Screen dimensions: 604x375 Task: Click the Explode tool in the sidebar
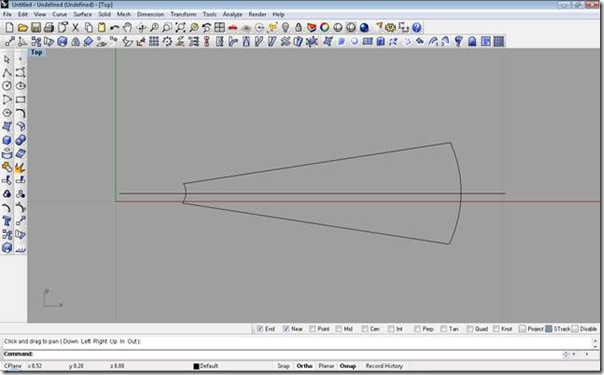tap(20, 167)
